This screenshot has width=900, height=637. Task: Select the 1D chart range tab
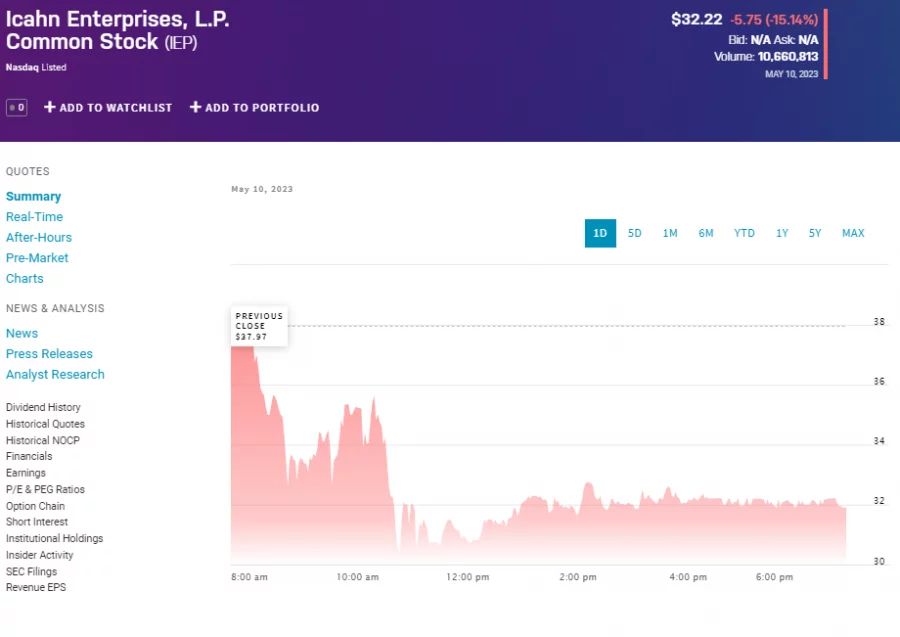(599, 232)
